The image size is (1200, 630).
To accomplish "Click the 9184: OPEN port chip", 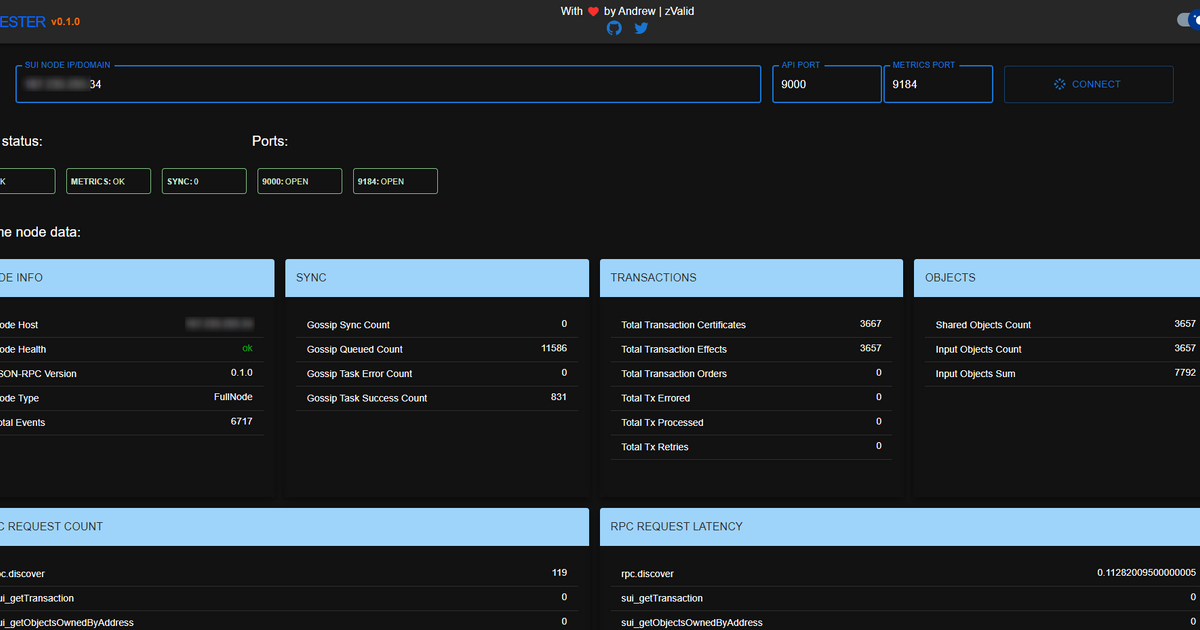I will (x=395, y=181).
